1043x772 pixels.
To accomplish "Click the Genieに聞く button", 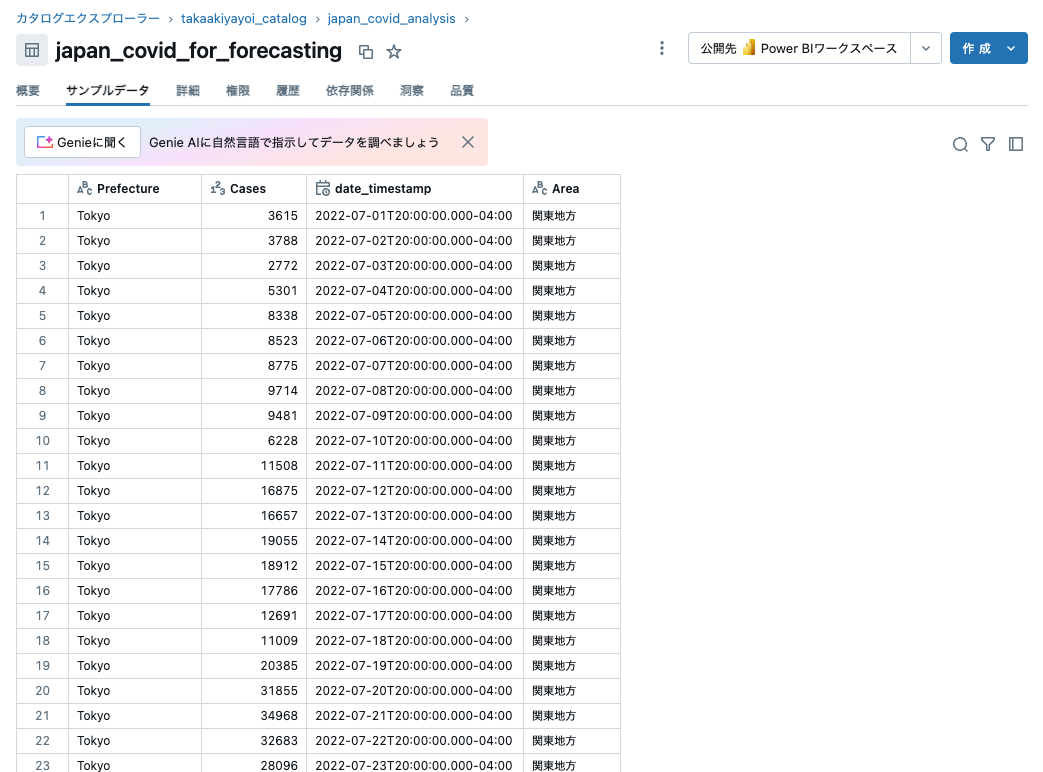I will pos(81,141).
